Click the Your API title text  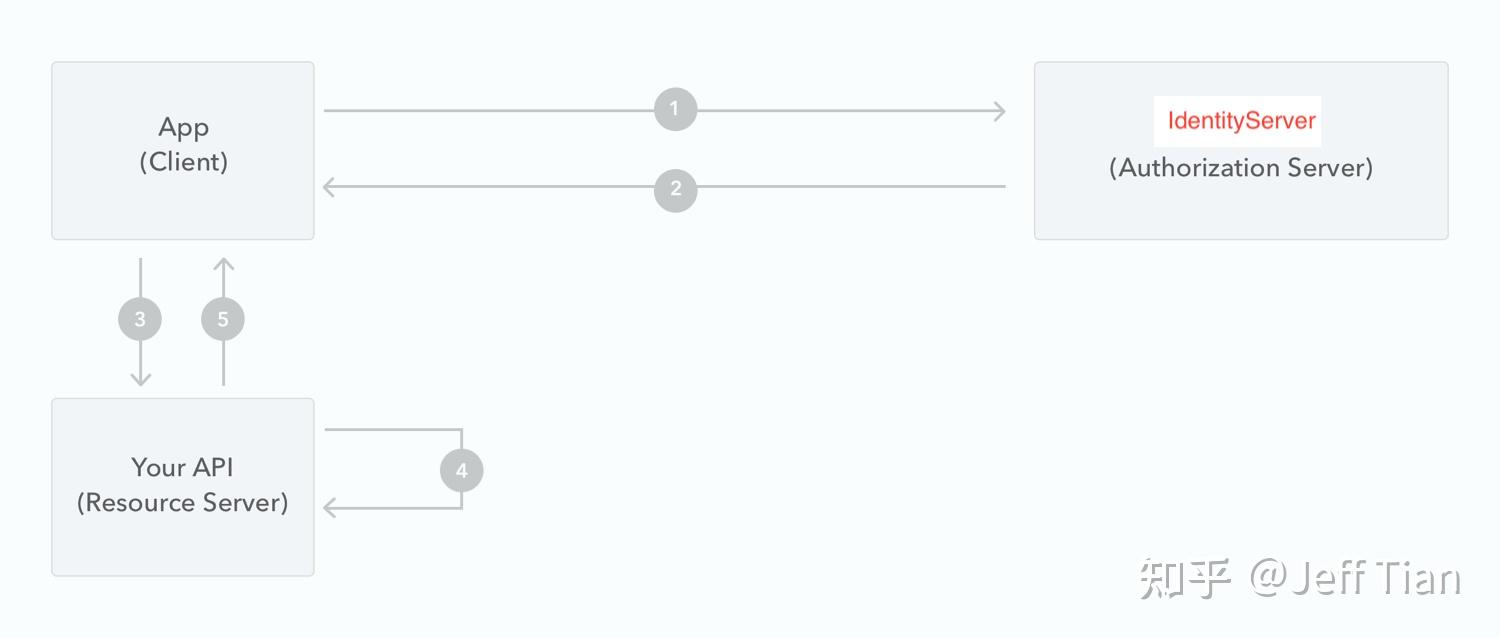pos(183,467)
